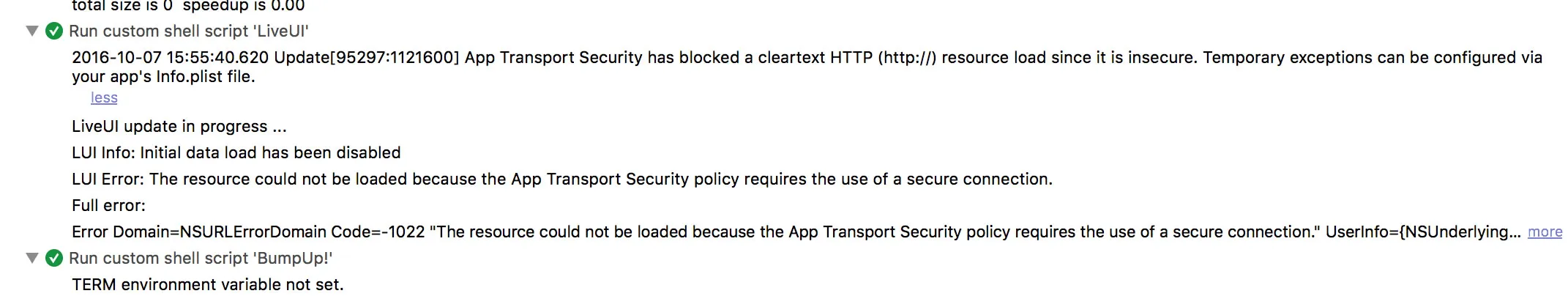Select the 'LiveUI update in progress ...' line
The height and width of the screenshot is (296, 1568).
[179, 126]
